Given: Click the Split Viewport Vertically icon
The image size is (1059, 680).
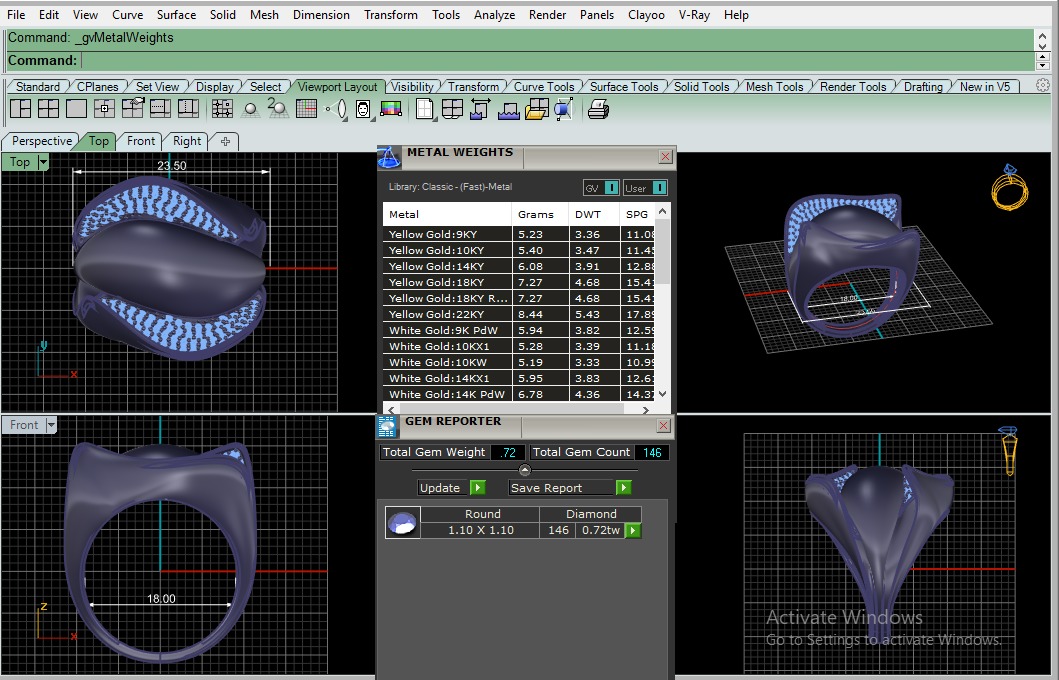Looking at the screenshot, I should [x=188, y=109].
